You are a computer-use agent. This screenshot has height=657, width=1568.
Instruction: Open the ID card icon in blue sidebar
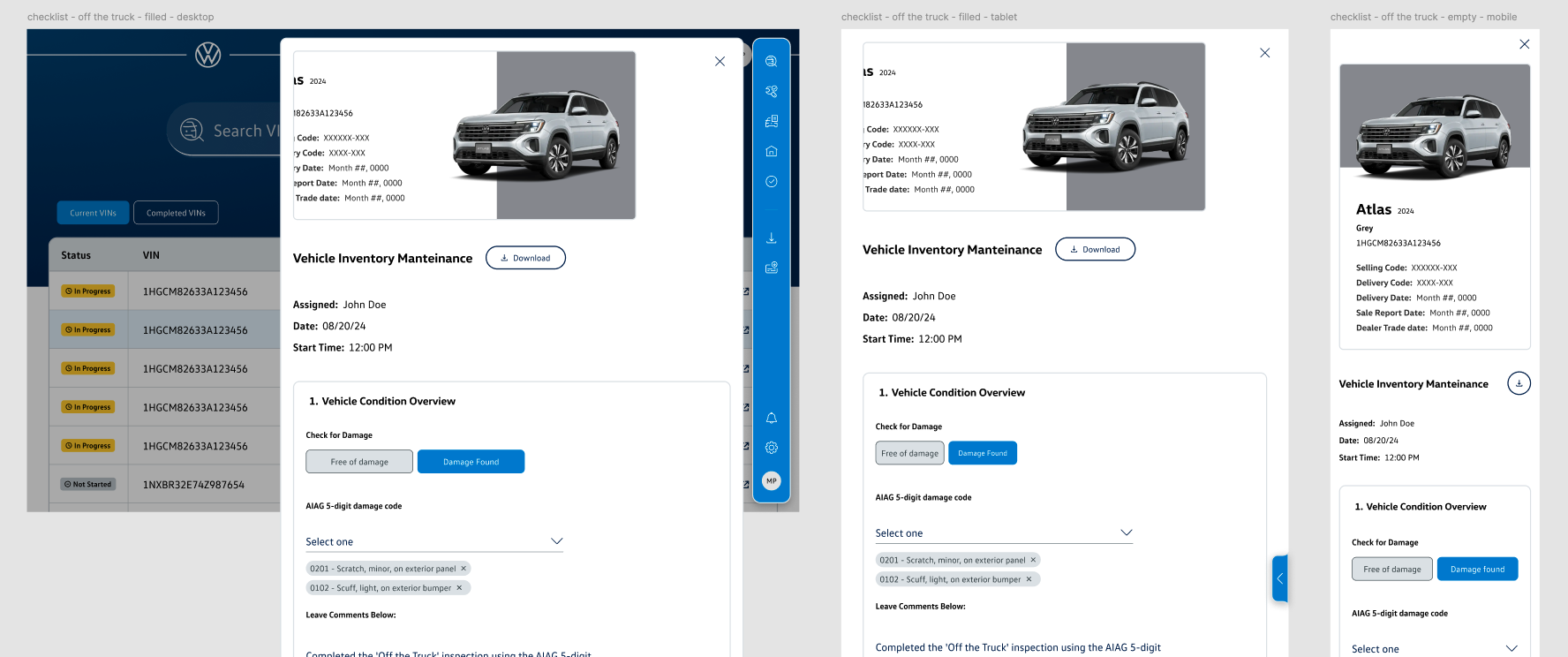[x=771, y=268]
